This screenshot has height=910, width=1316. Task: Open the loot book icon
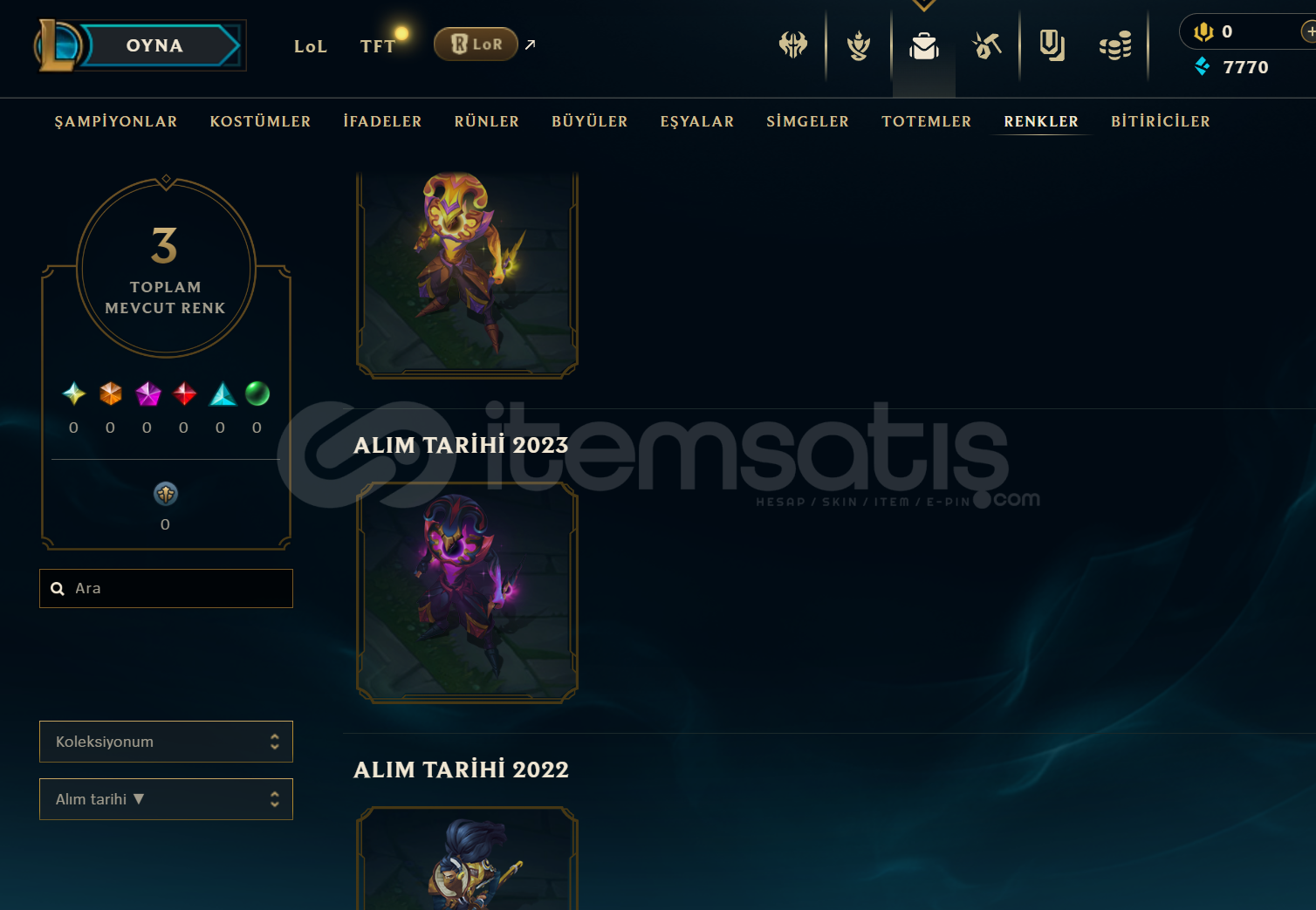pyautogui.click(x=1052, y=44)
